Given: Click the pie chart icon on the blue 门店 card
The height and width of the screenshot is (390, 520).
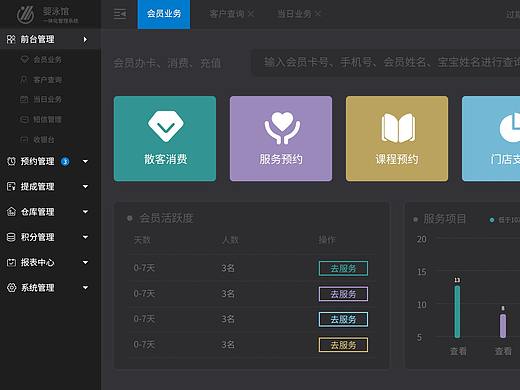Looking at the screenshot, I should coord(510,128).
